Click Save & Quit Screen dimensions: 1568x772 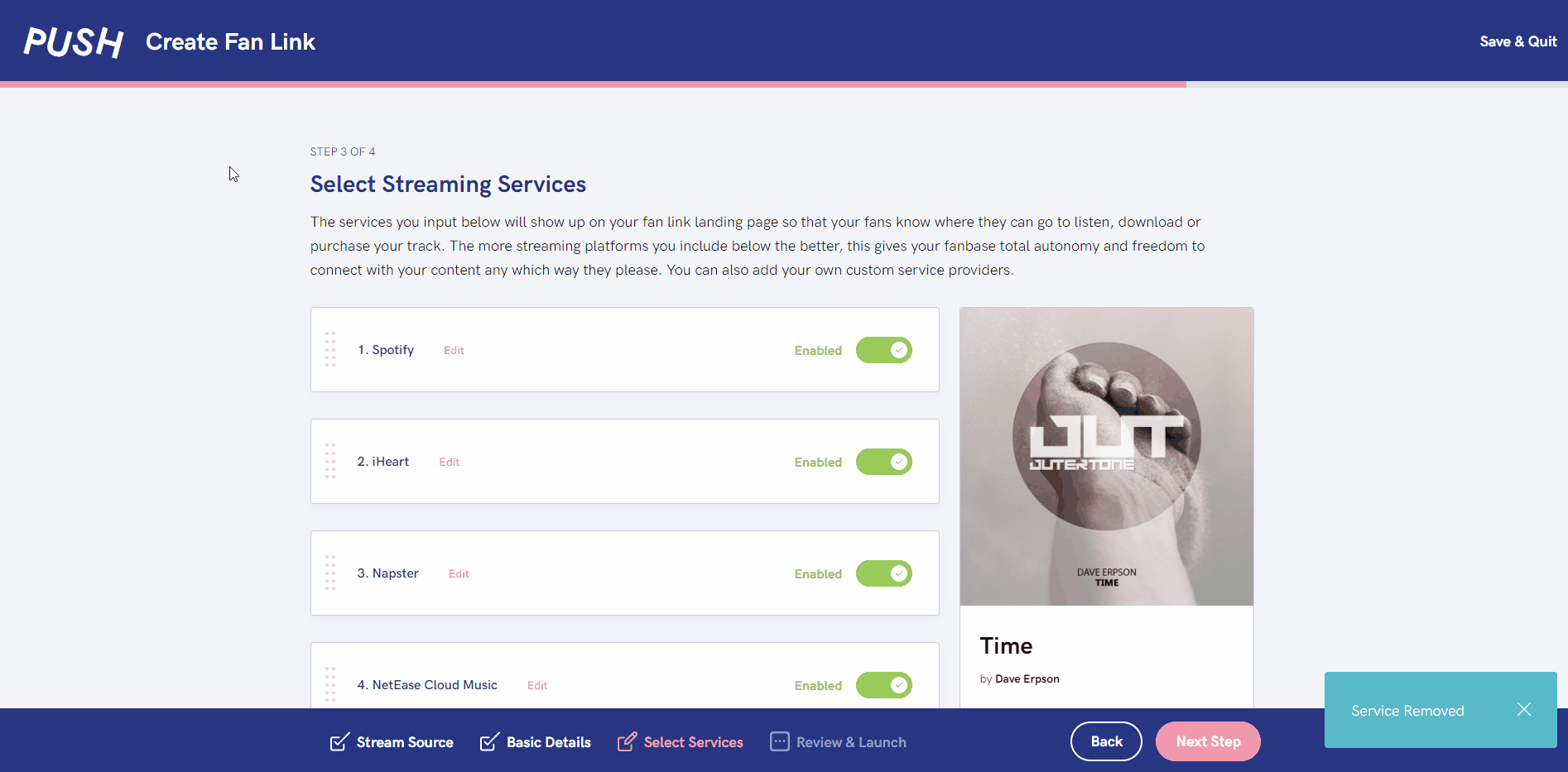coord(1517,41)
